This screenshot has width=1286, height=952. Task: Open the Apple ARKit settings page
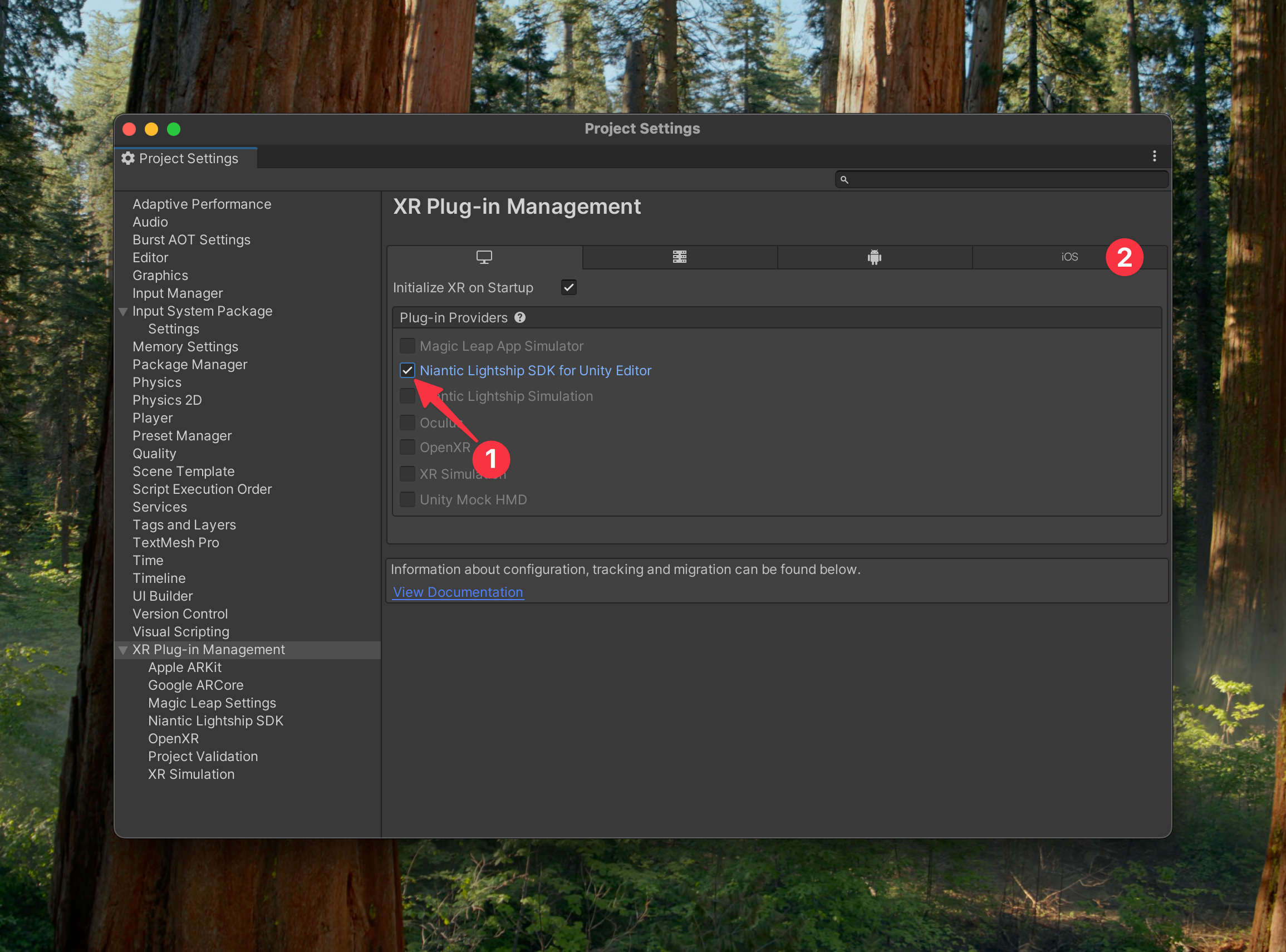(184, 668)
